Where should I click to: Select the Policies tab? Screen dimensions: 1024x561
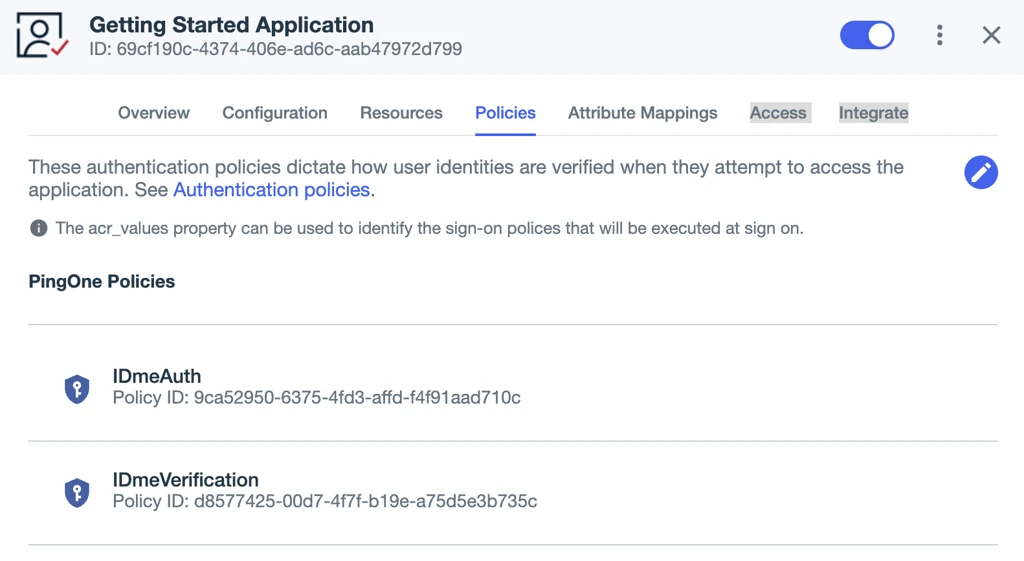505,113
